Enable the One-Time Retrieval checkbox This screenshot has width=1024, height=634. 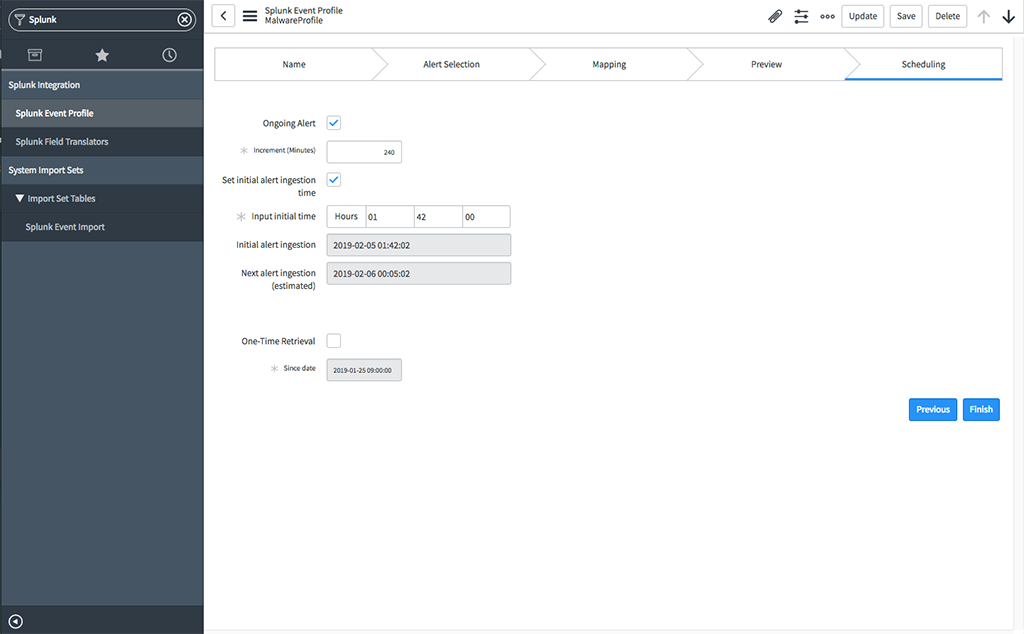[x=334, y=341]
